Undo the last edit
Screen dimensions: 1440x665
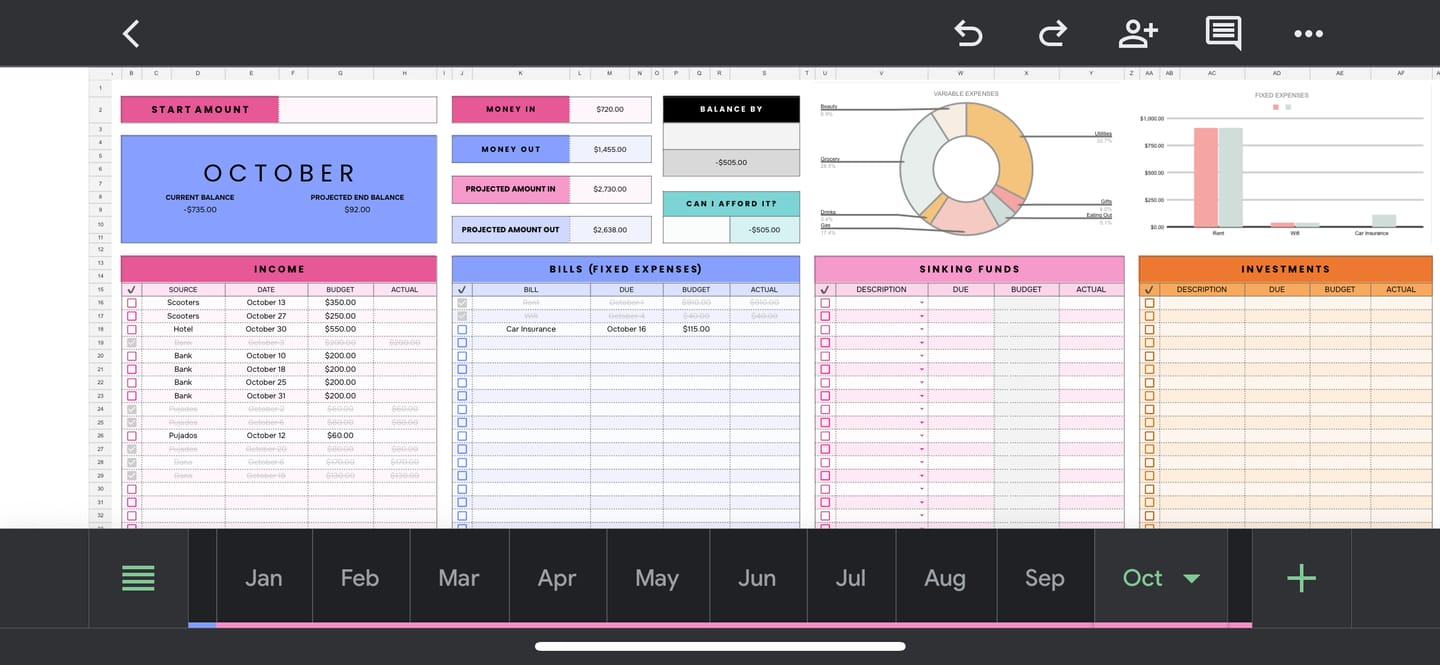click(968, 33)
